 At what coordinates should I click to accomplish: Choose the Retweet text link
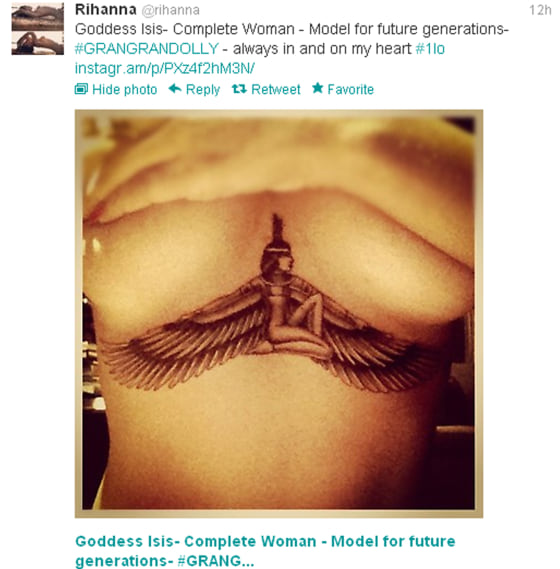point(276,90)
